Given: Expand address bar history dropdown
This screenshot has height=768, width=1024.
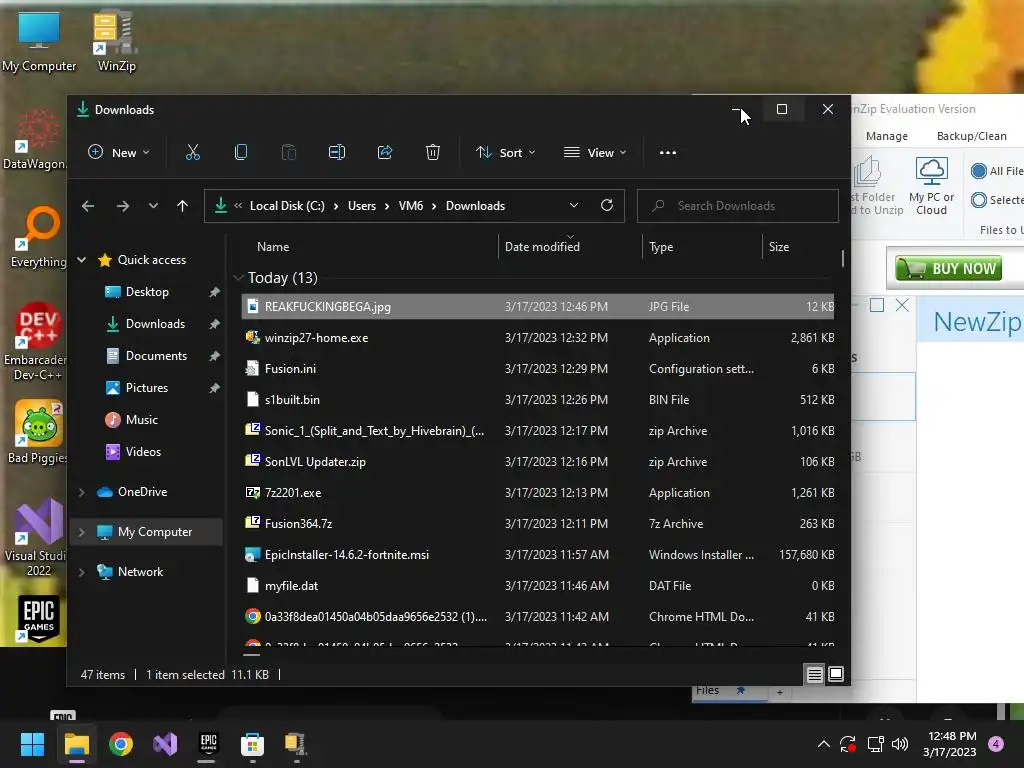Looking at the screenshot, I should click(573, 206).
